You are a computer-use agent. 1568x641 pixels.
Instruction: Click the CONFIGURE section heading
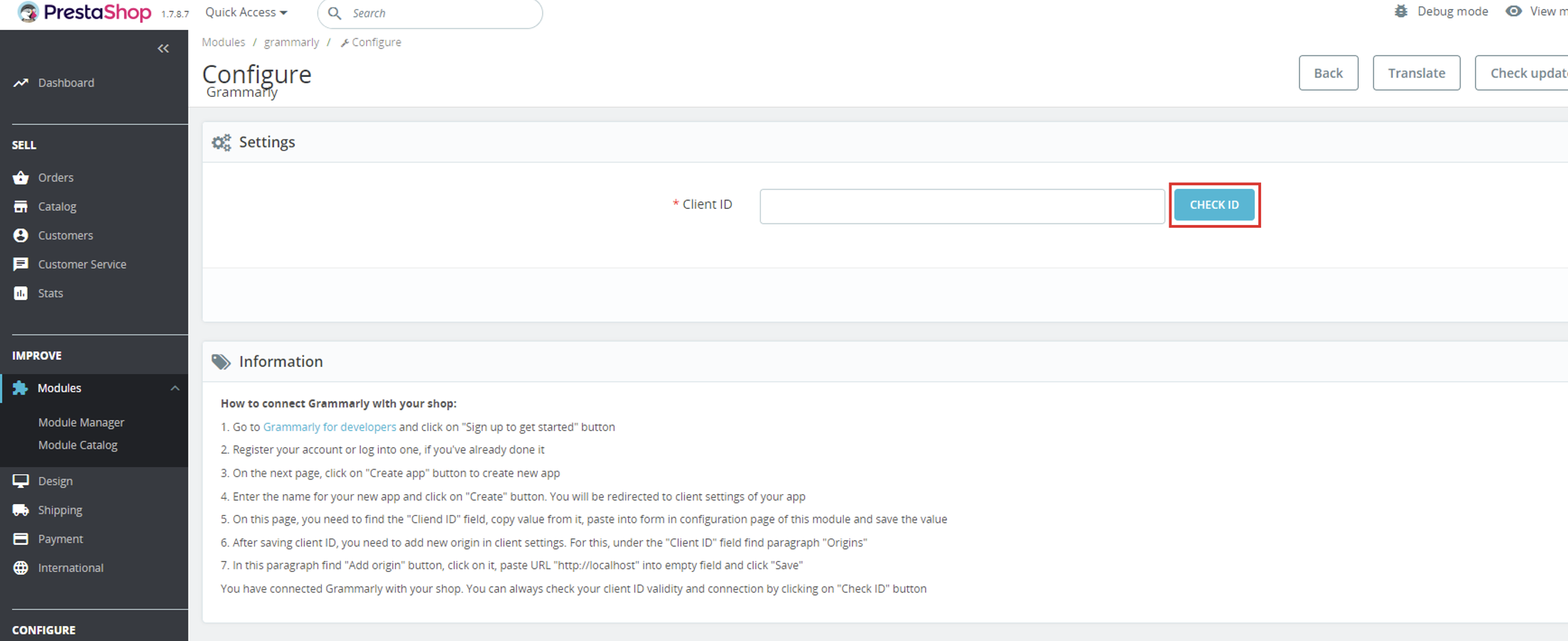[x=43, y=630]
